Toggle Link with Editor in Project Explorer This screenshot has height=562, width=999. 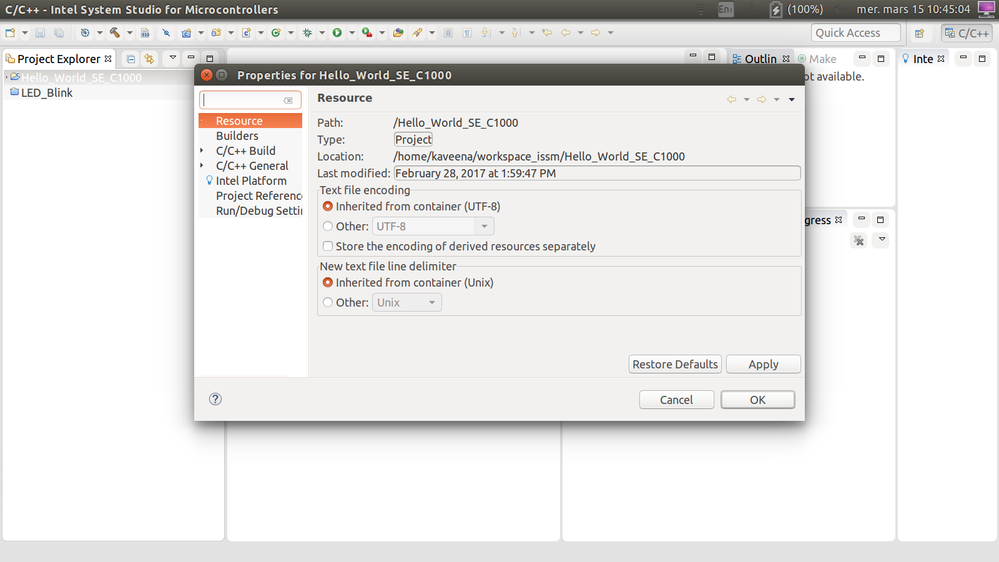(149, 59)
